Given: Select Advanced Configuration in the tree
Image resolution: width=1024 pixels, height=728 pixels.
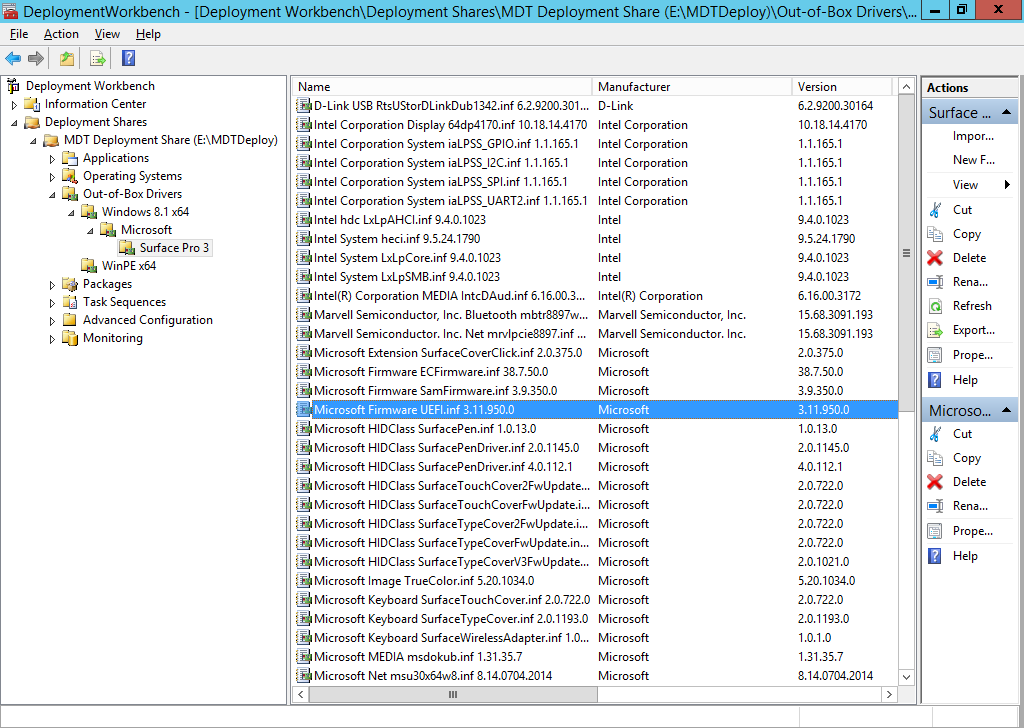Looking at the screenshot, I should (x=148, y=320).
